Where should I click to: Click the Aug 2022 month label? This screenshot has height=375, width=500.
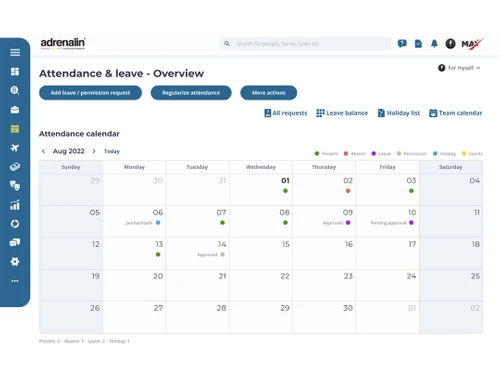click(69, 151)
